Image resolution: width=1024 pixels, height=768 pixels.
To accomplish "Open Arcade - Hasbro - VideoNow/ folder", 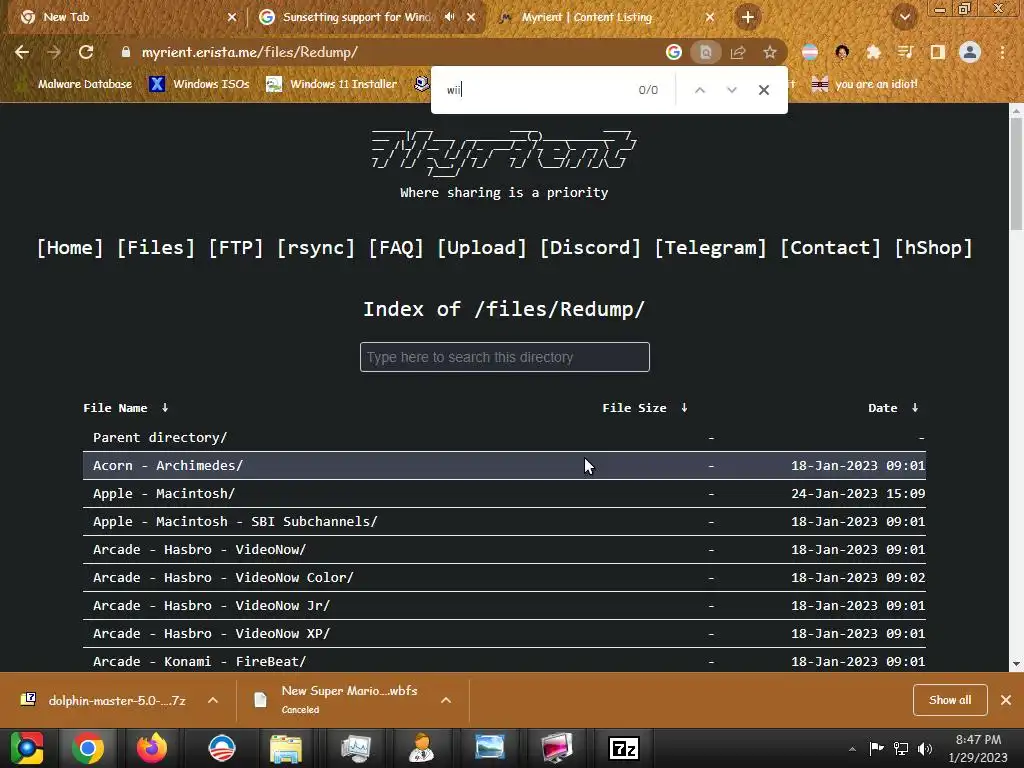I will [x=199, y=550].
